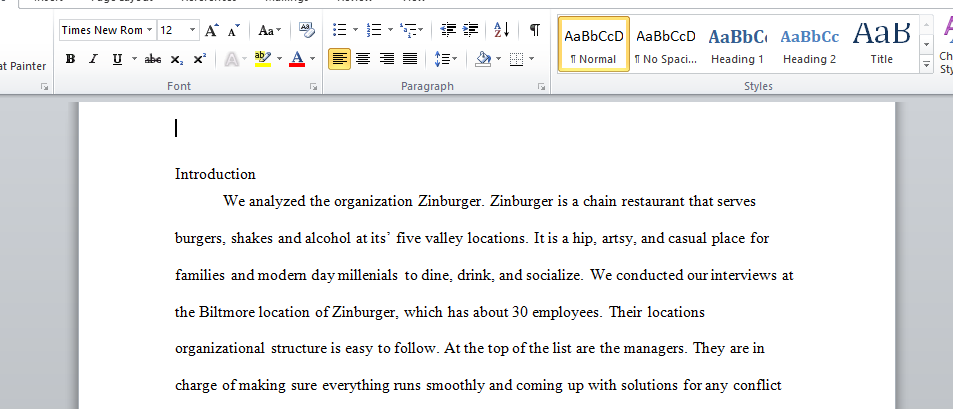Open shading color dropdown arrow
The height and width of the screenshot is (409, 953).
[498, 59]
